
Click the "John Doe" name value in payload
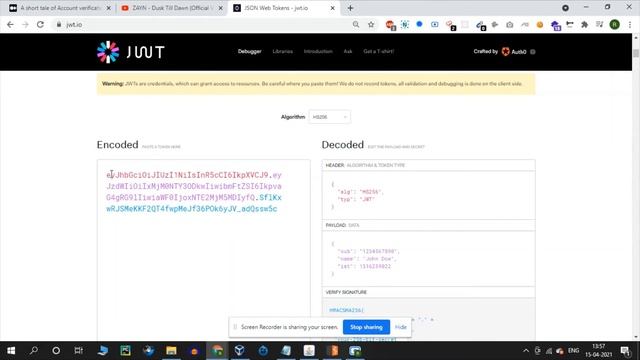pyautogui.click(x=379, y=259)
